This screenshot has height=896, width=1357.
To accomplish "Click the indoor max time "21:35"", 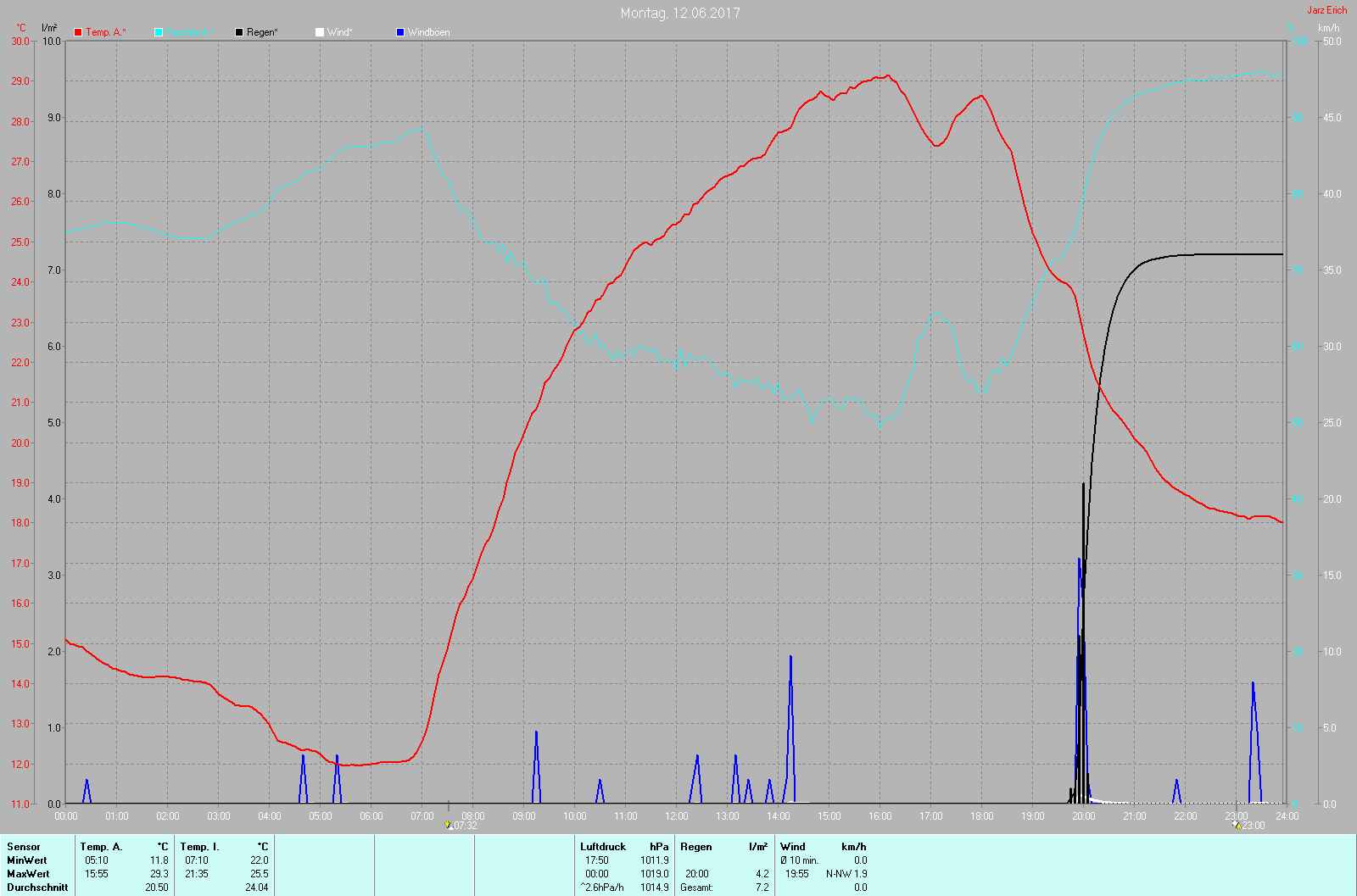I will (x=197, y=874).
